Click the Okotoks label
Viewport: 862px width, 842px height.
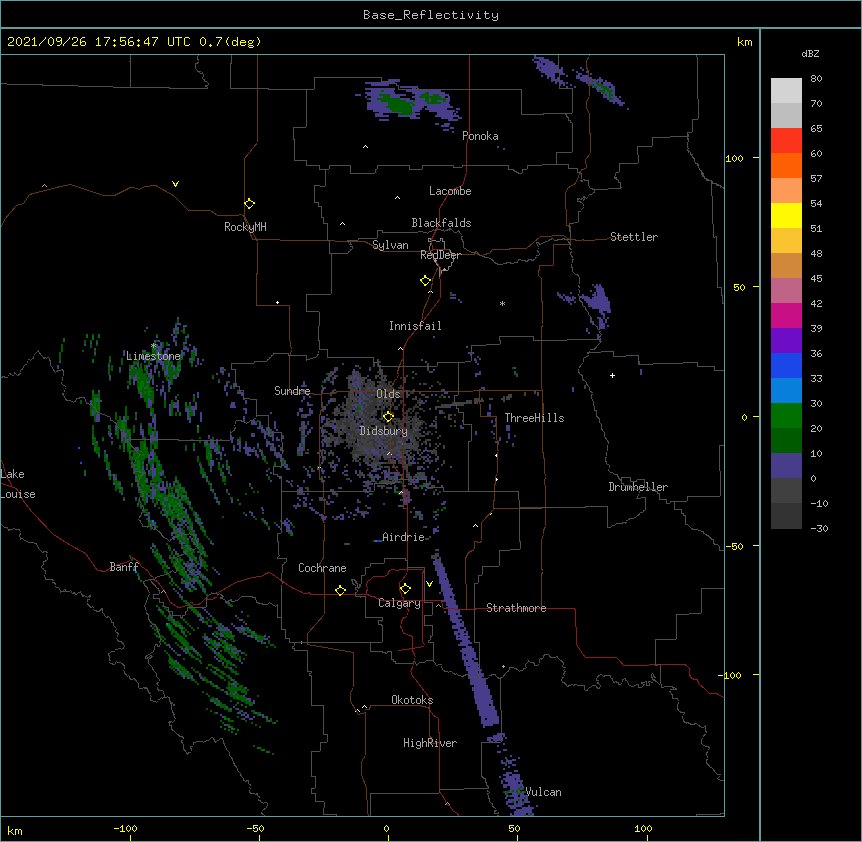(x=412, y=700)
